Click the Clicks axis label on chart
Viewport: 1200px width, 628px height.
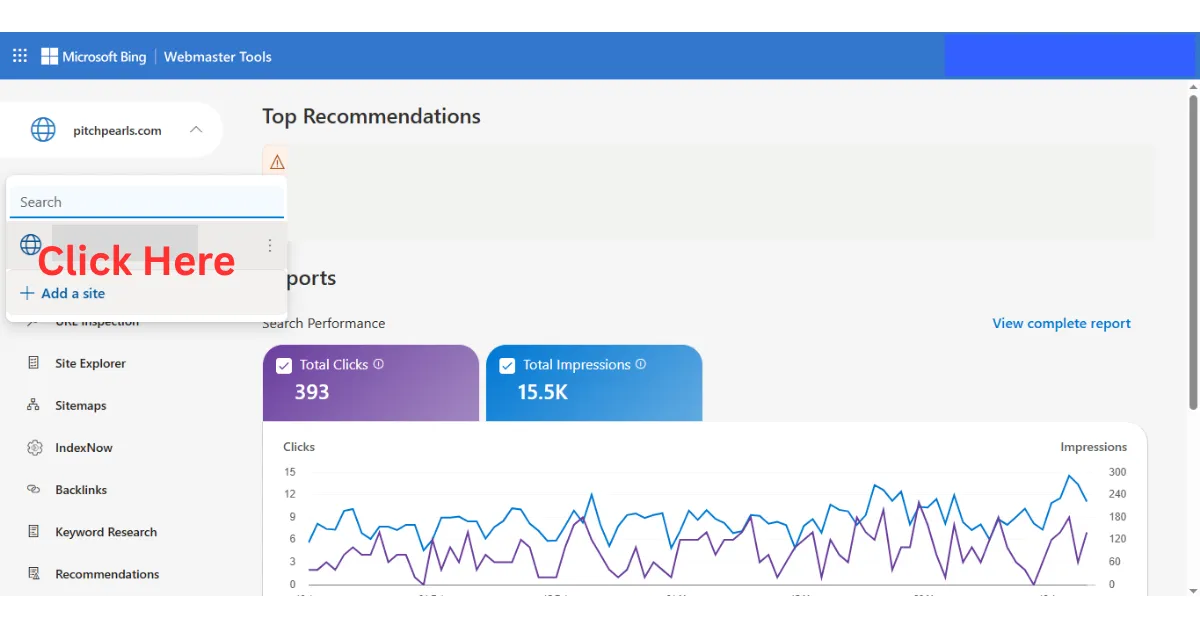point(299,447)
